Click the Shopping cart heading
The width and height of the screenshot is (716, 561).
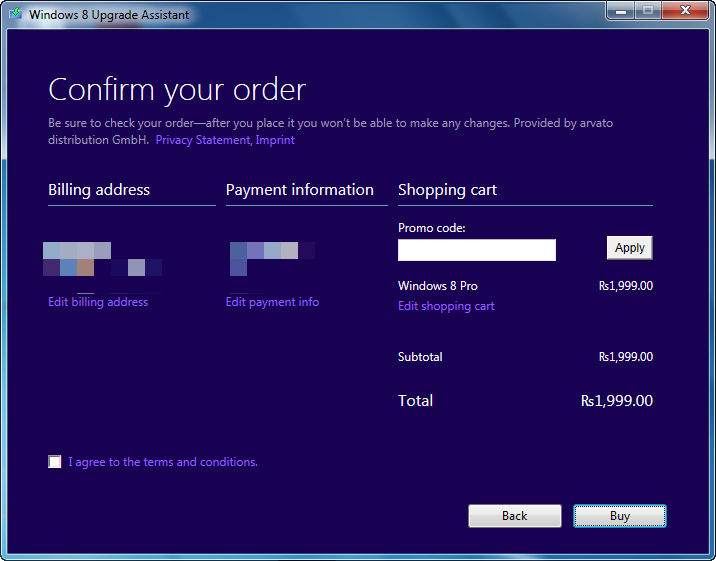point(447,190)
